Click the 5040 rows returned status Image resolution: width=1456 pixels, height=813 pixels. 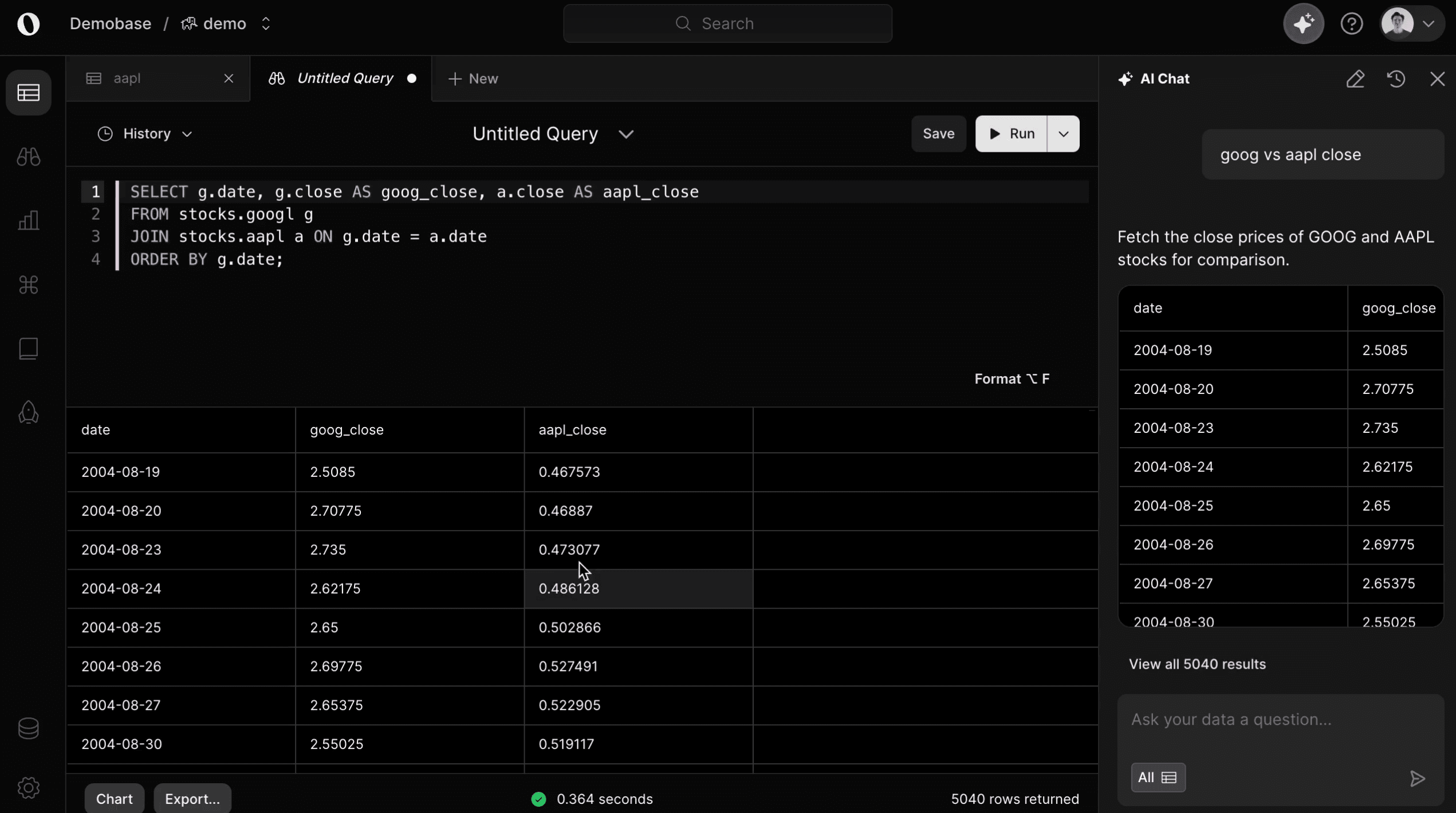1014,799
